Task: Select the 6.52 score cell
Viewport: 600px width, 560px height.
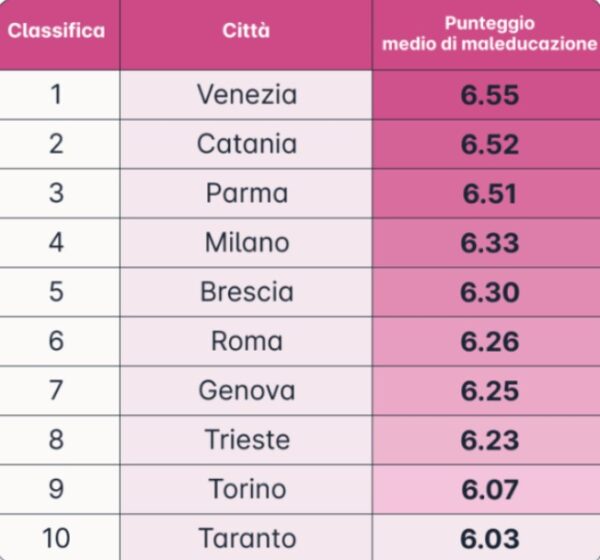Action: [x=489, y=144]
